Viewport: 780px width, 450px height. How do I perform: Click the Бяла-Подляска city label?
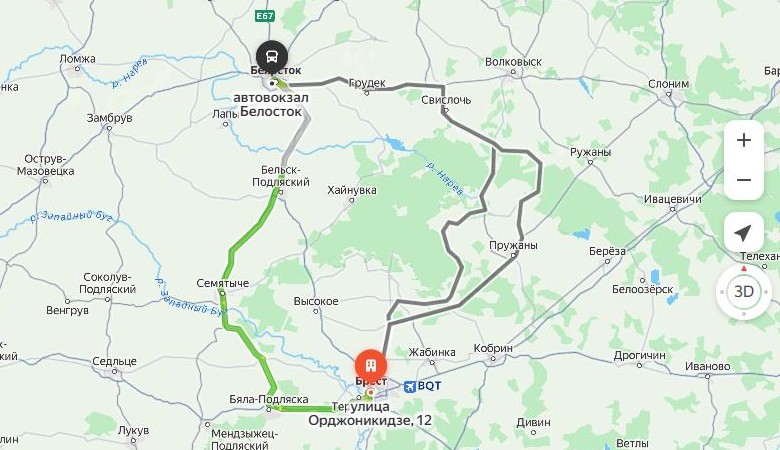click(269, 399)
